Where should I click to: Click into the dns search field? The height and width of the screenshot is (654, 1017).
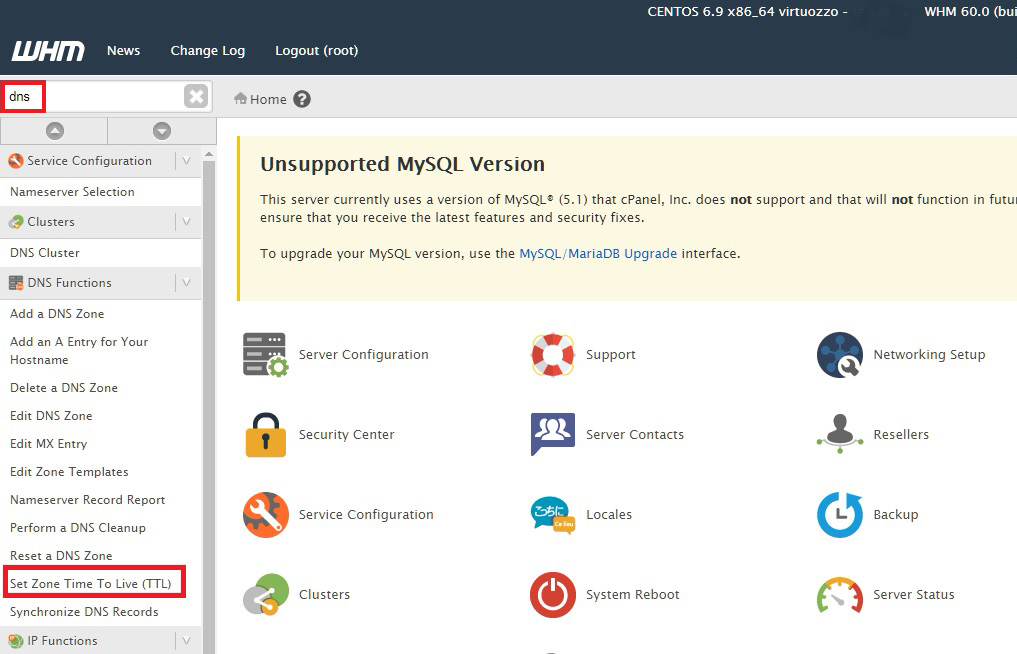100,97
